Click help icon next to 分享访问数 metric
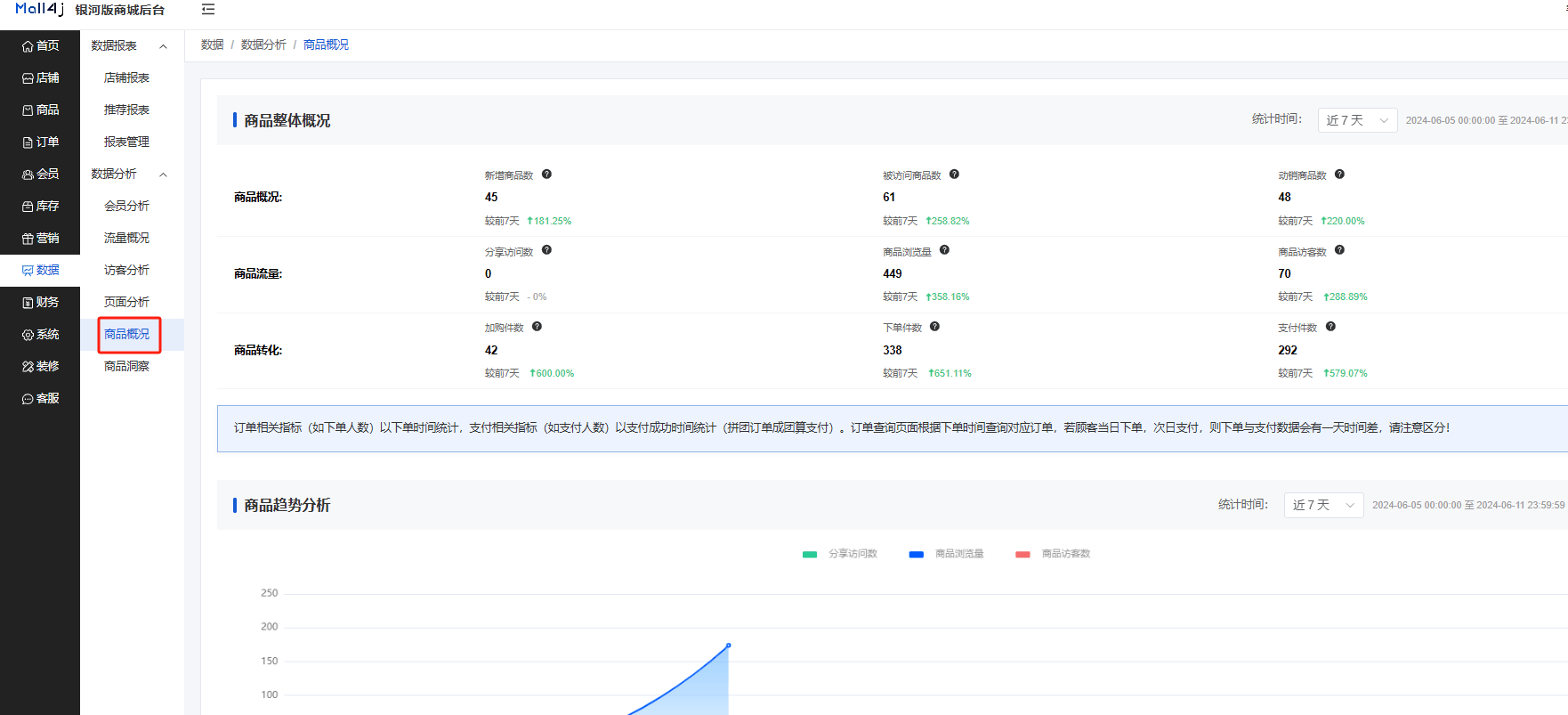The image size is (1568, 715). coord(546,250)
